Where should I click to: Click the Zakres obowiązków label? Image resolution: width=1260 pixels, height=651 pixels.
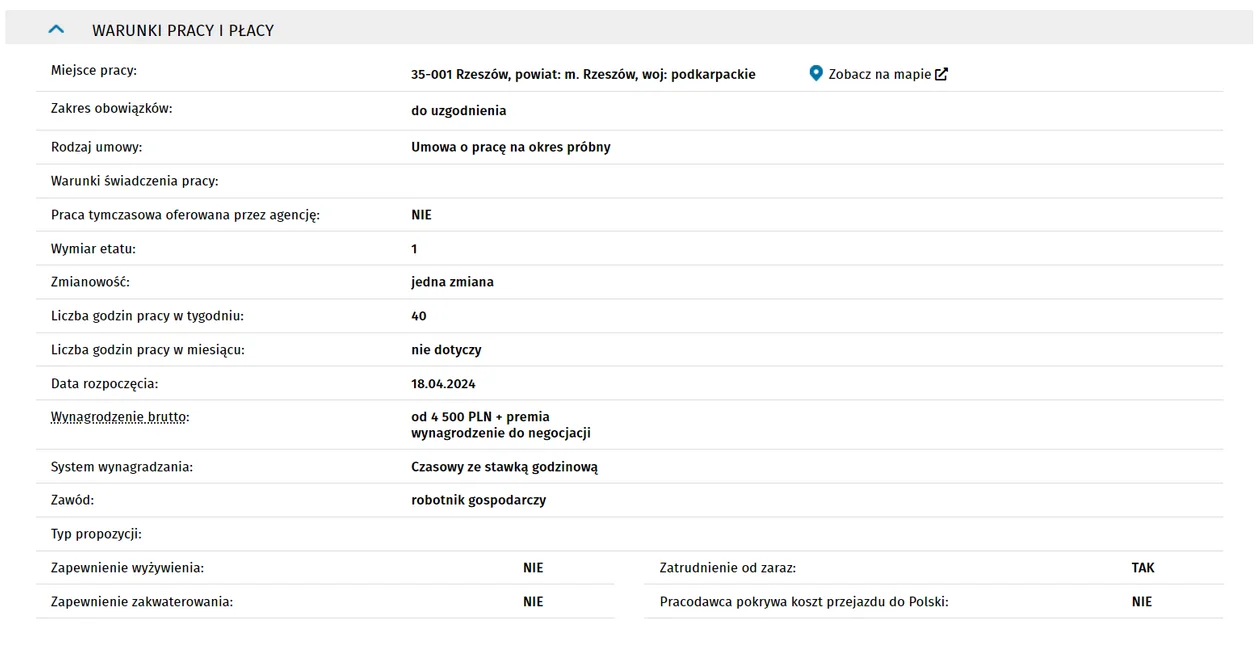pyautogui.click(x=112, y=108)
